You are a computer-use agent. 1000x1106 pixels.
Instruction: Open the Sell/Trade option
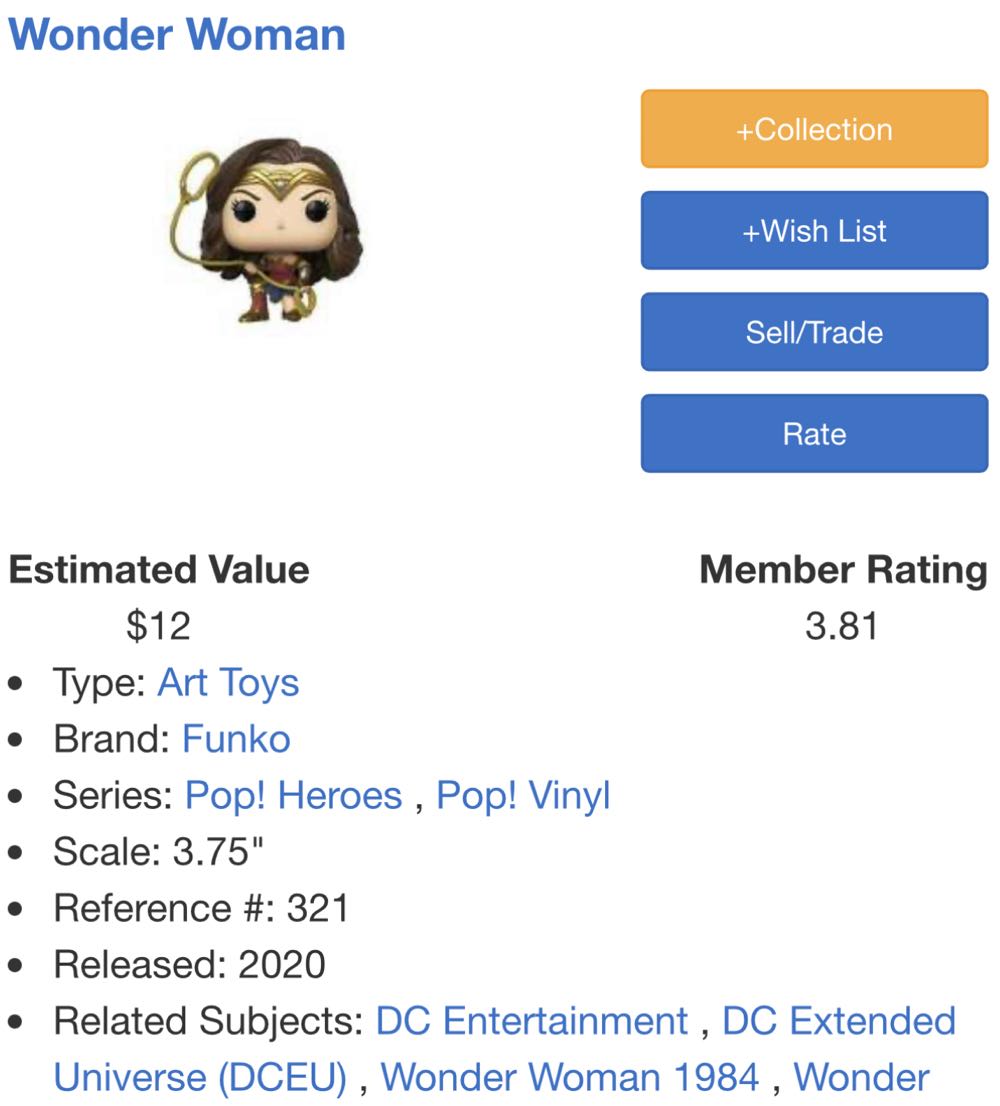click(813, 331)
